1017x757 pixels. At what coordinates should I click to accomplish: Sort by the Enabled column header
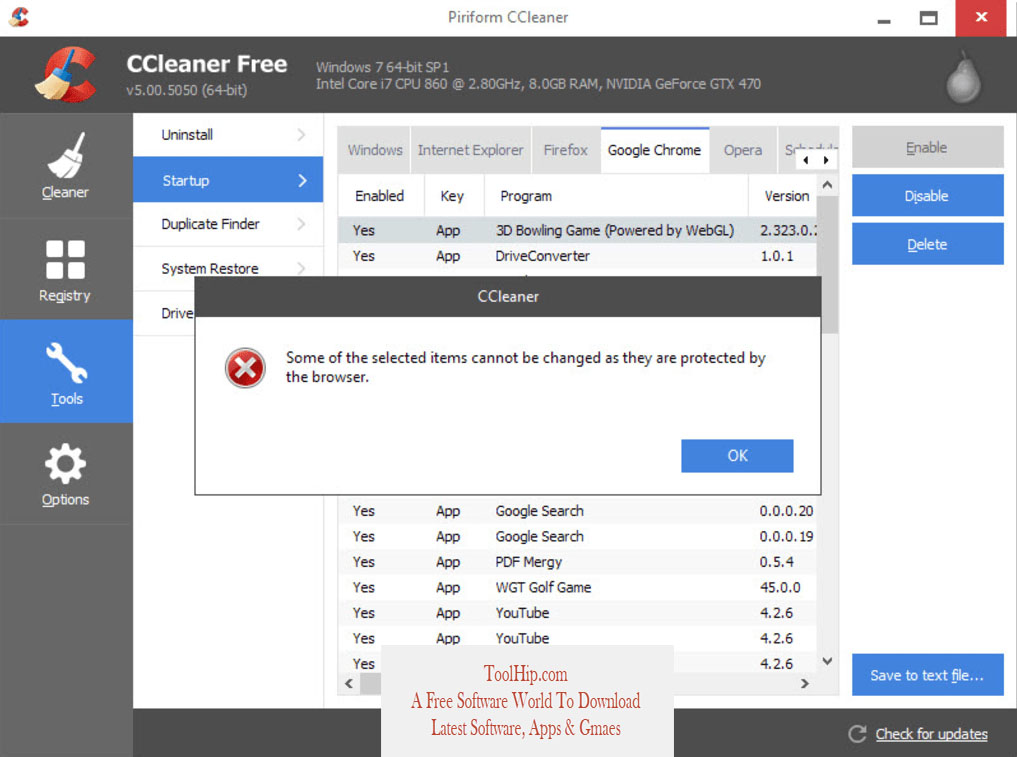(x=380, y=196)
